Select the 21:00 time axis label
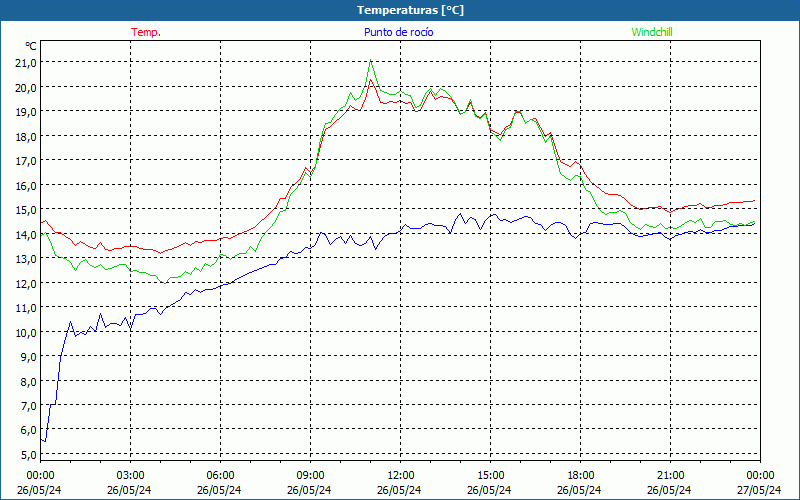This screenshot has height=500, width=800. coord(670,475)
